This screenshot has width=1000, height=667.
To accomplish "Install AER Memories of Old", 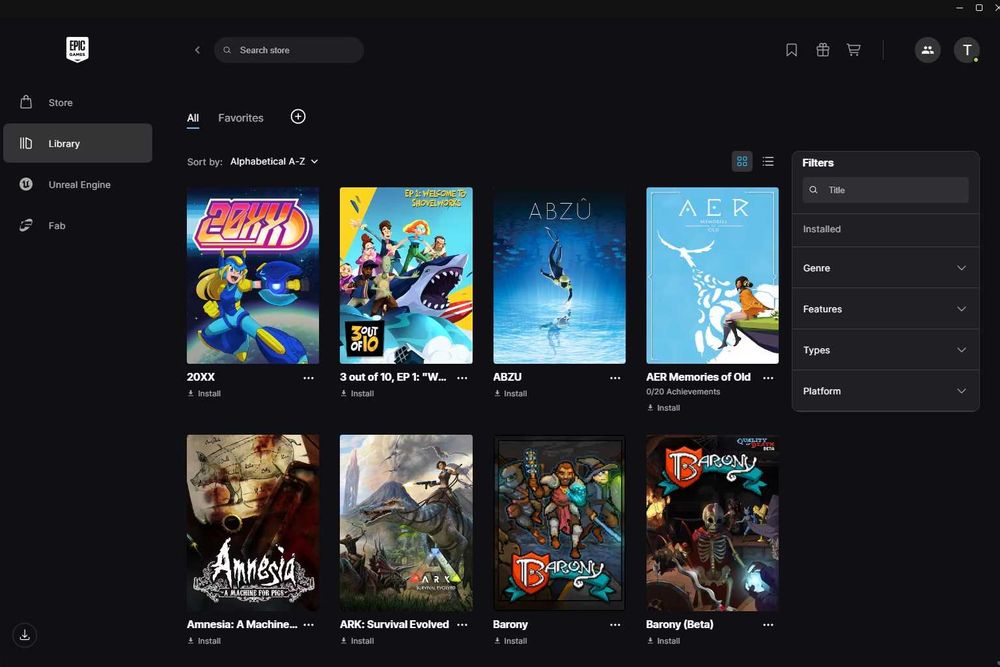I will (x=663, y=407).
